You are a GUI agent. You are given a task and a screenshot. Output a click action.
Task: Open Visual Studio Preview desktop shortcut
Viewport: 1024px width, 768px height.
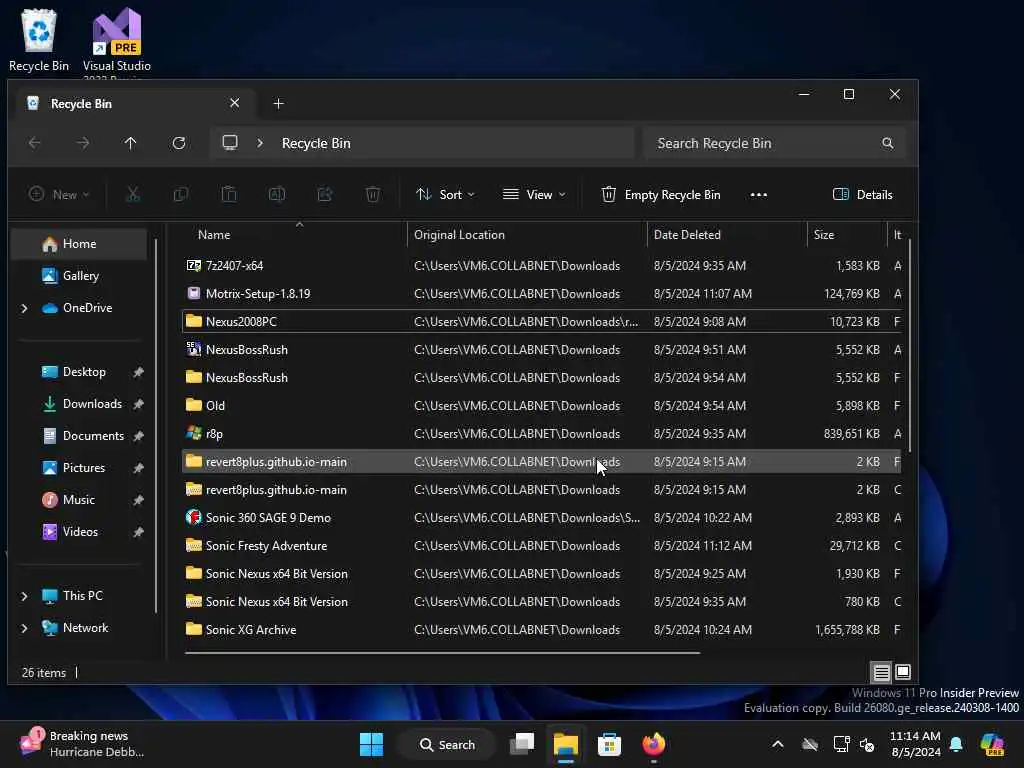pos(117,42)
